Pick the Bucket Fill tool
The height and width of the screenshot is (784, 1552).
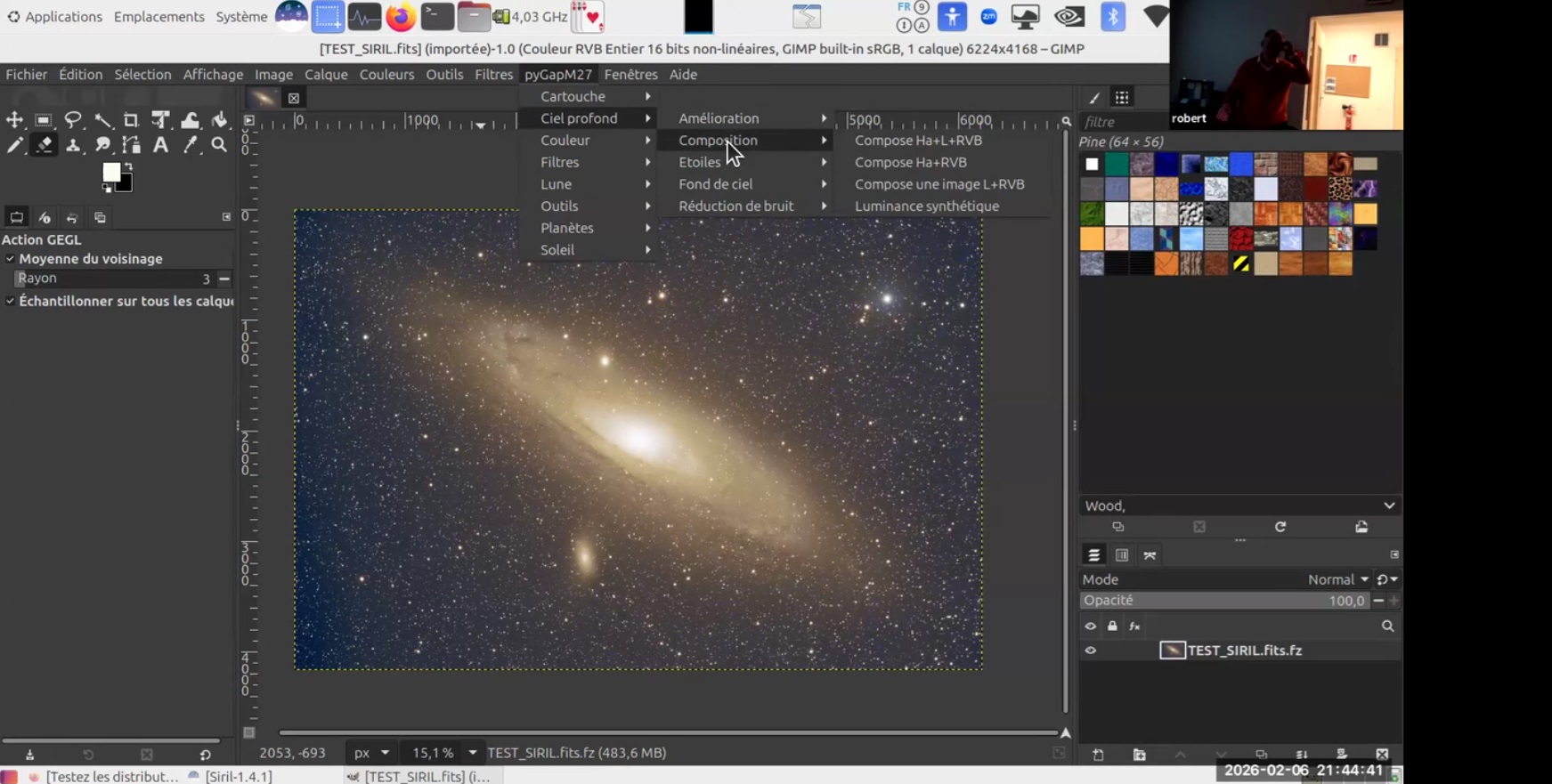tap(219, 120)
